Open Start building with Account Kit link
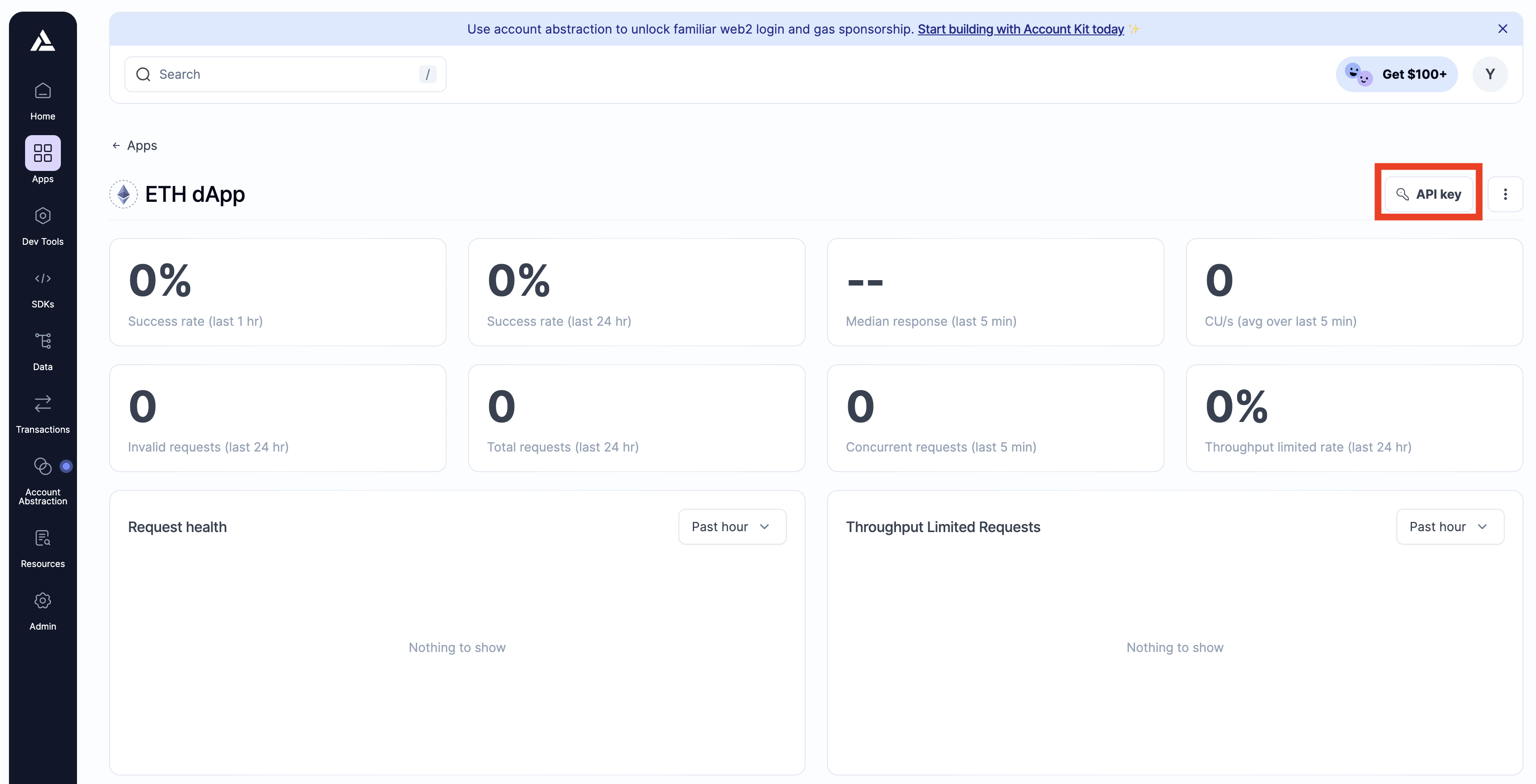1536x784 pixels. (1020, 29)
